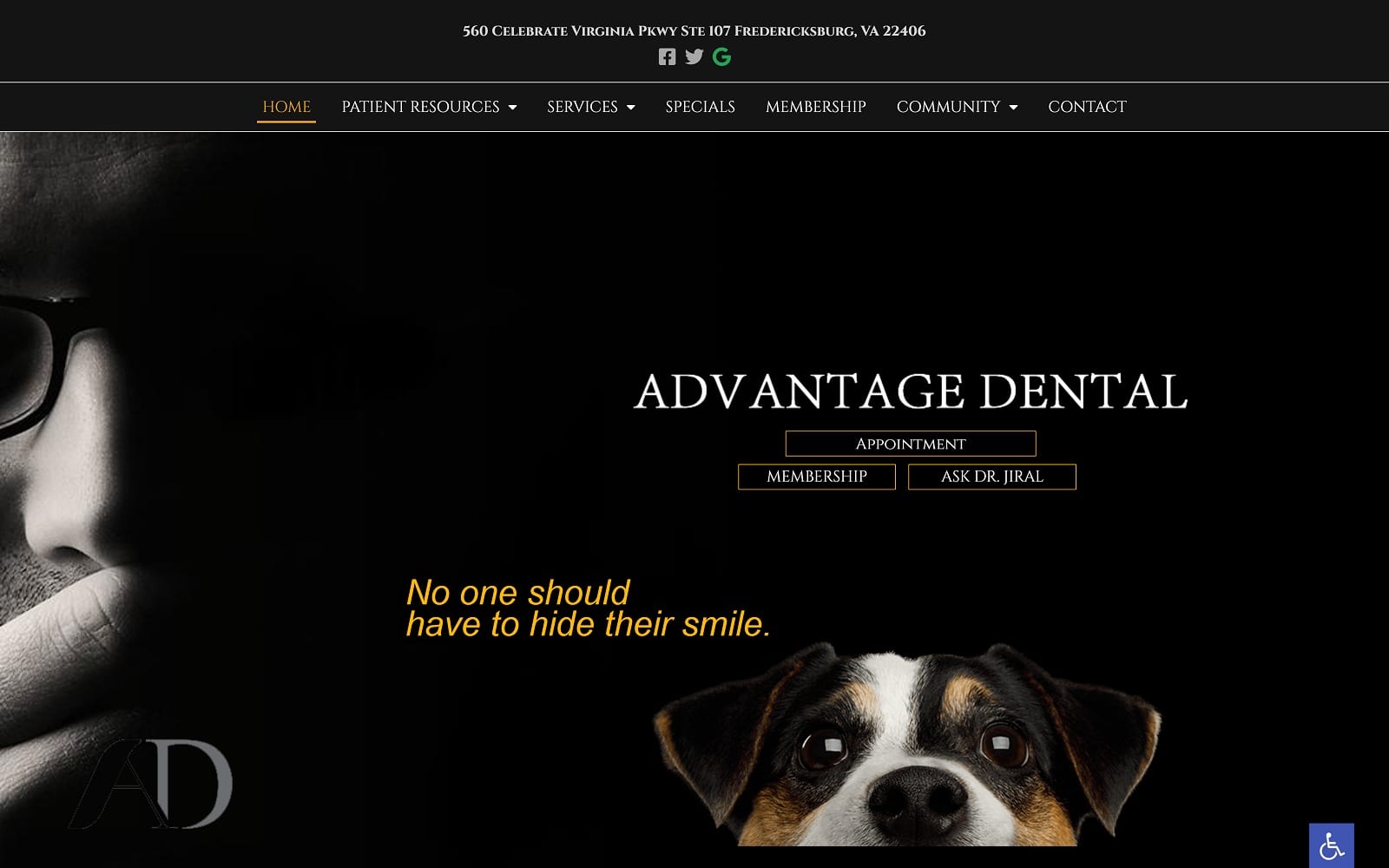The height and width of the screenshot is (868, 1389).
Task: Open the Patient Resources menu
Action: 420,107
